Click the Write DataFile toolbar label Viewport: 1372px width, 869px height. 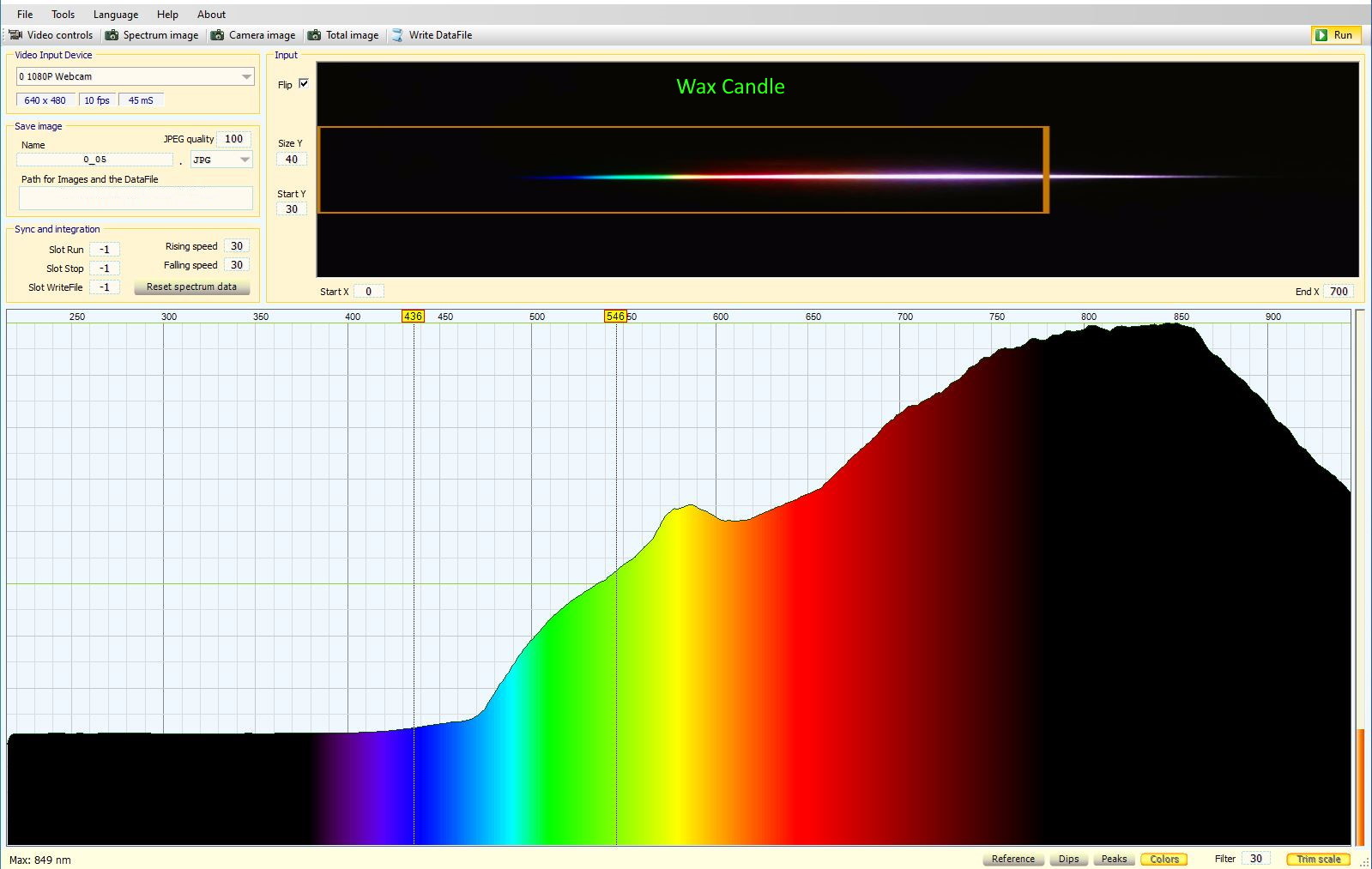[440, 35]
